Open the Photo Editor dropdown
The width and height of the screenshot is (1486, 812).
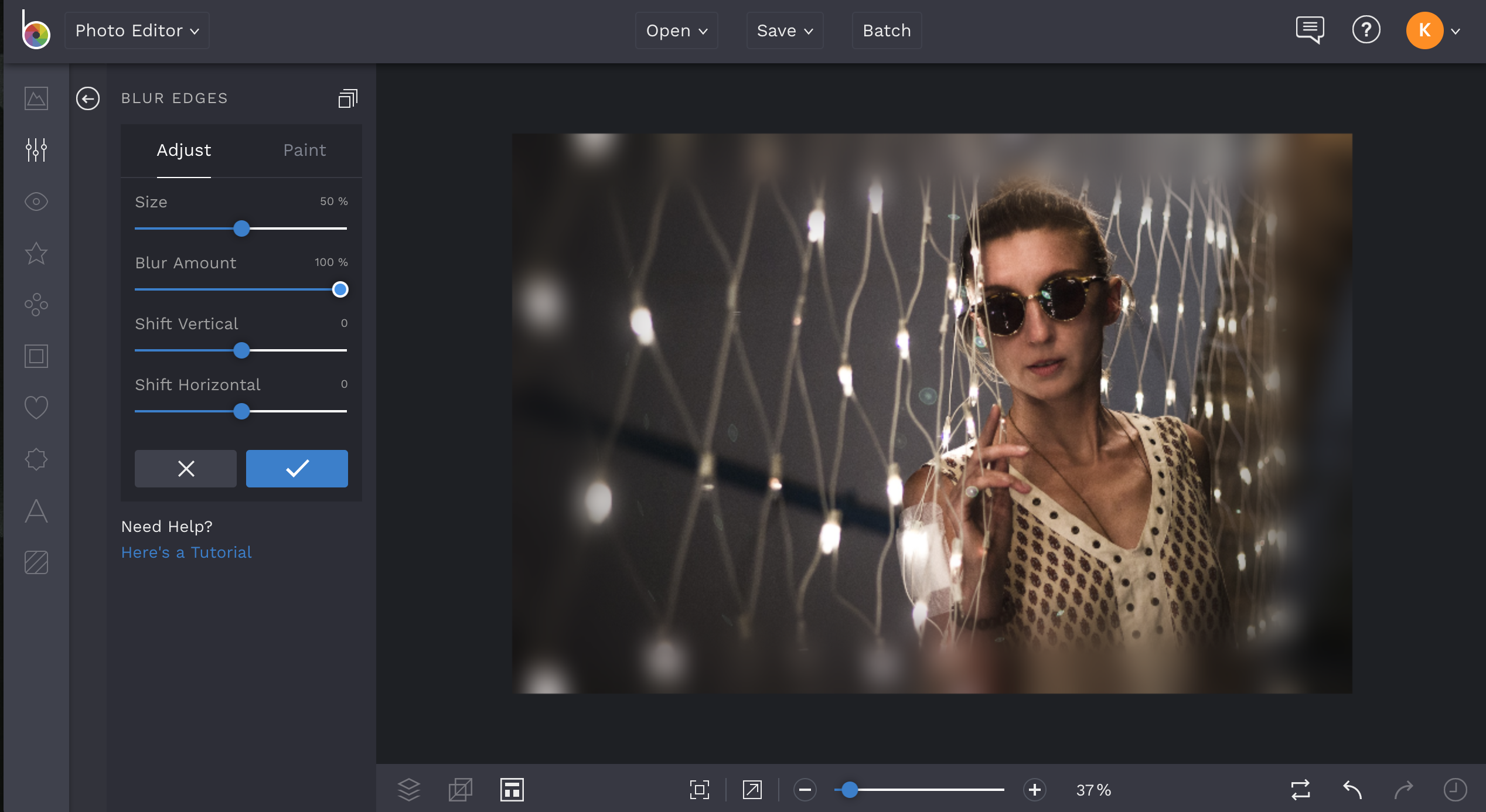coord(137,30)
